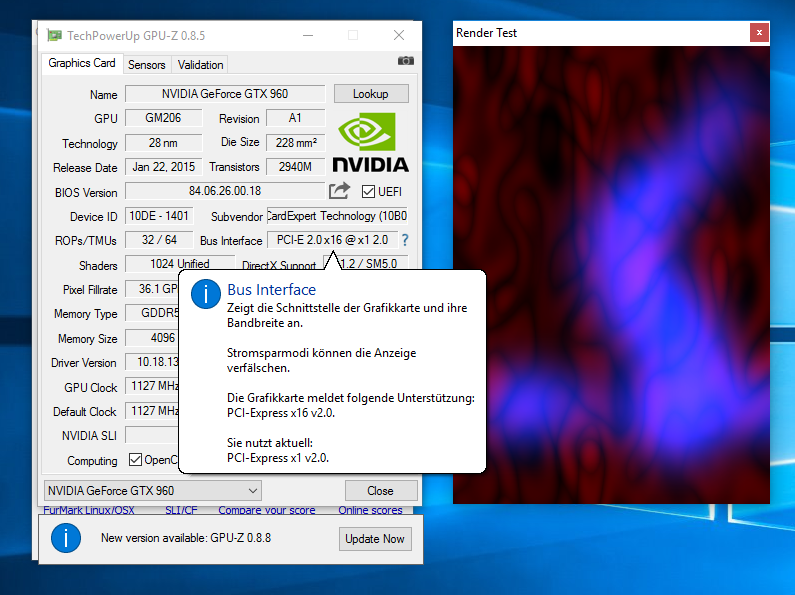The height and width of the screenshot is (595, 795).
Task: Open the NVIDIA GeForce GTX 960 dropdown
Action: (x=153, y=491)
